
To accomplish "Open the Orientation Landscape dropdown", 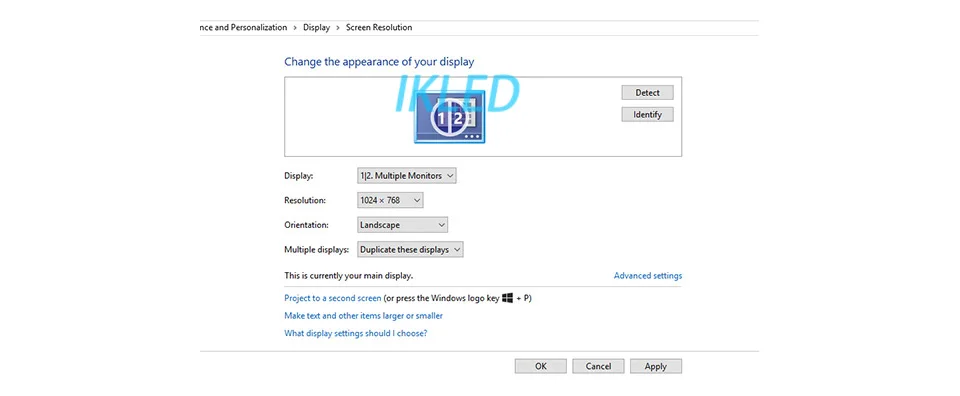I will point(402,225).
